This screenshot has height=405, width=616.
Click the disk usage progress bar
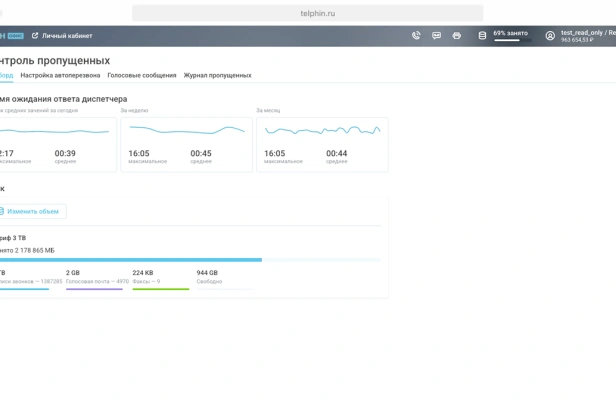(191, 260)
